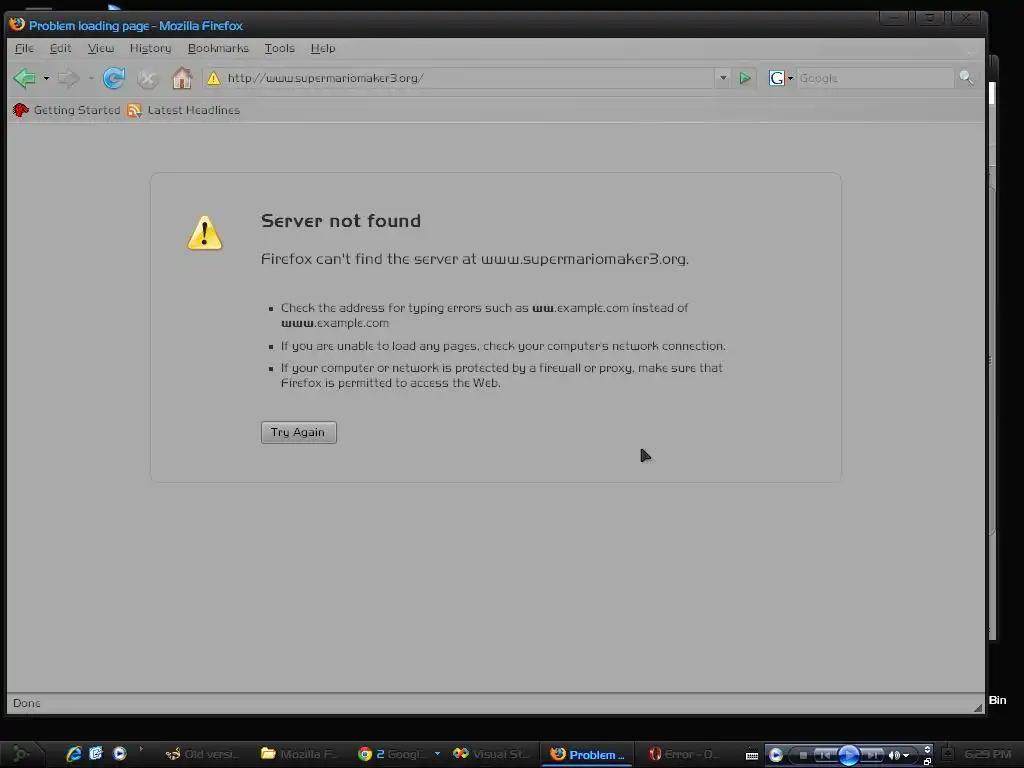Image resolution: width=1024 pixels, height=768 pixels.
Task: Click the Done status bar text
Action: (27, 703)
